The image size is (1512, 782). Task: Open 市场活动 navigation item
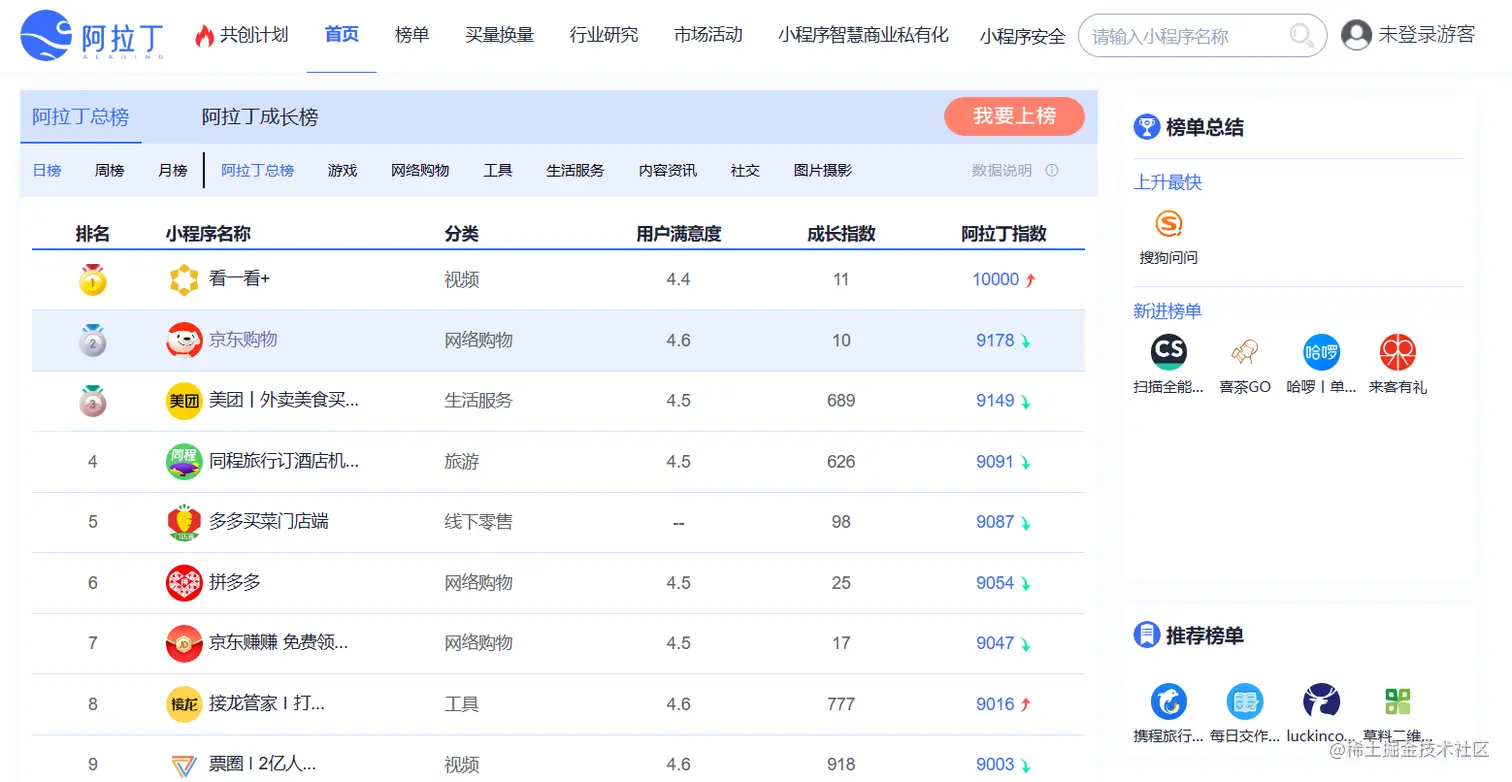[708, 35]
